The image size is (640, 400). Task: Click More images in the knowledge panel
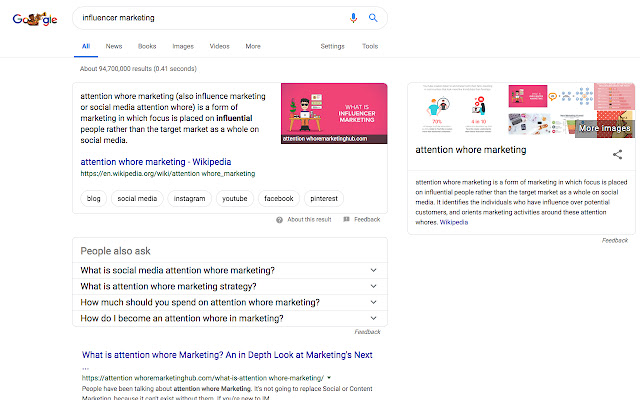[x=604, y=129]
